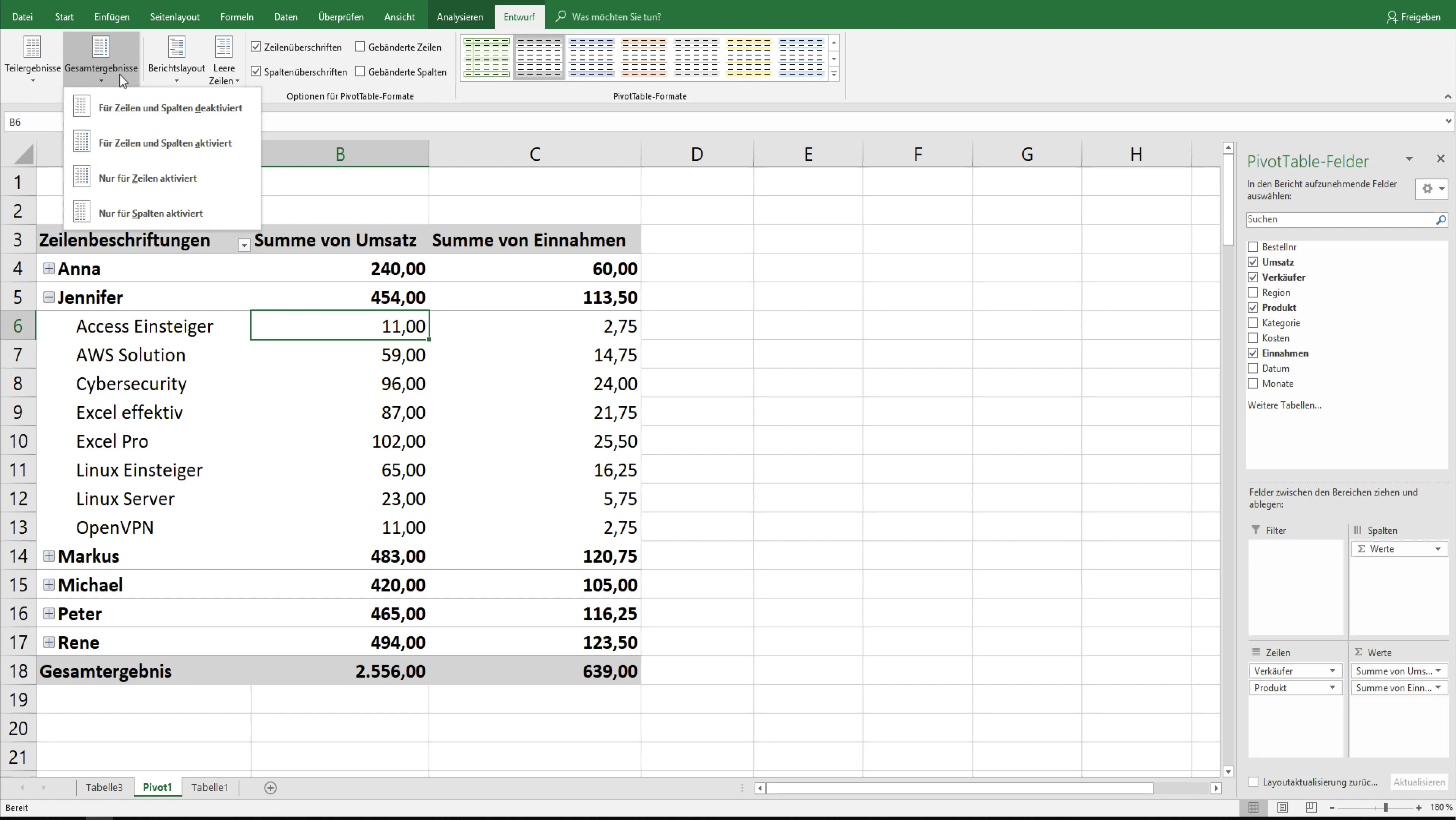Open the Tabelle3 sheet tab

coord(104,787)
